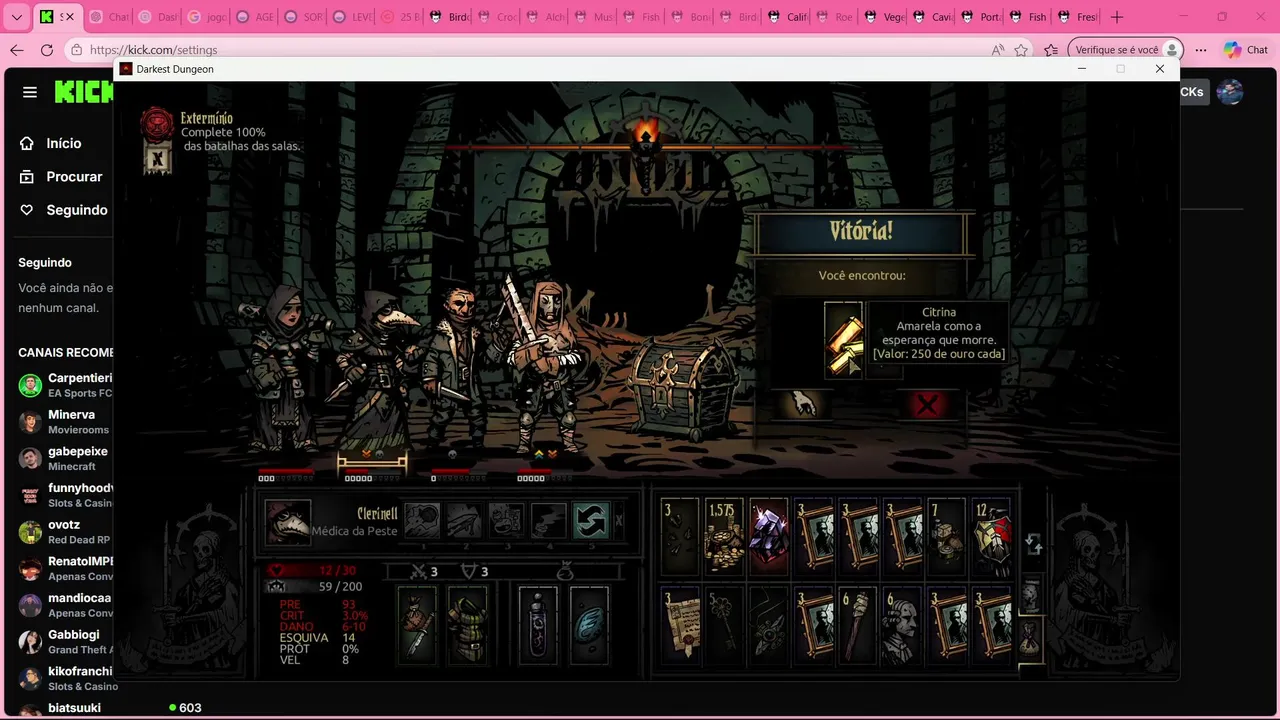The image size is (1280, 720).
Task: Click the small X pass-turn icon beside the skills
Action: [x=619, y=521]
